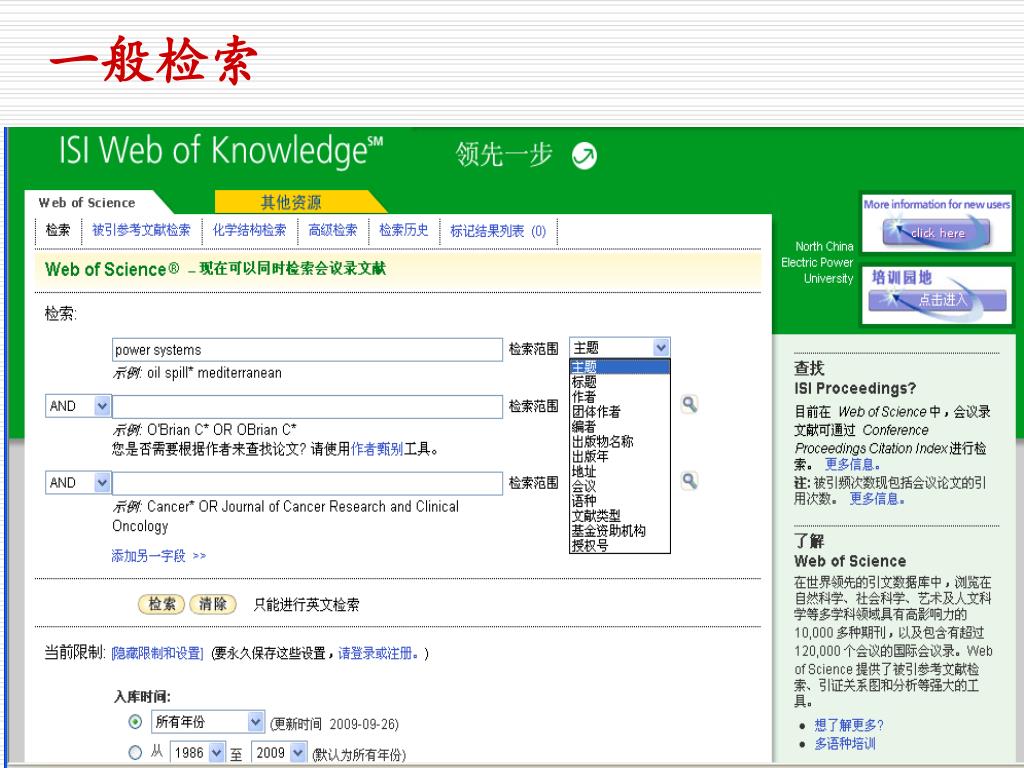This screenshot has width=1024, height=768.
Task: Click the 入库时间 label
Action: tap(142, 697)
